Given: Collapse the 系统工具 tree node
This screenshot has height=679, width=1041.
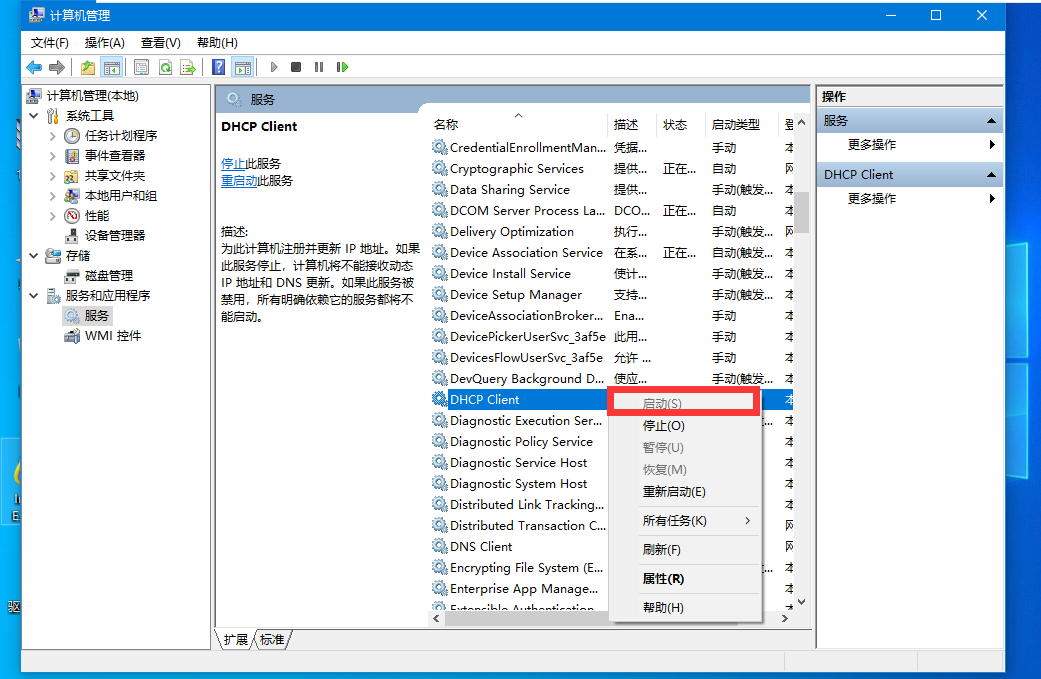Looking at the screenshot, I should (x=33, y=114).
